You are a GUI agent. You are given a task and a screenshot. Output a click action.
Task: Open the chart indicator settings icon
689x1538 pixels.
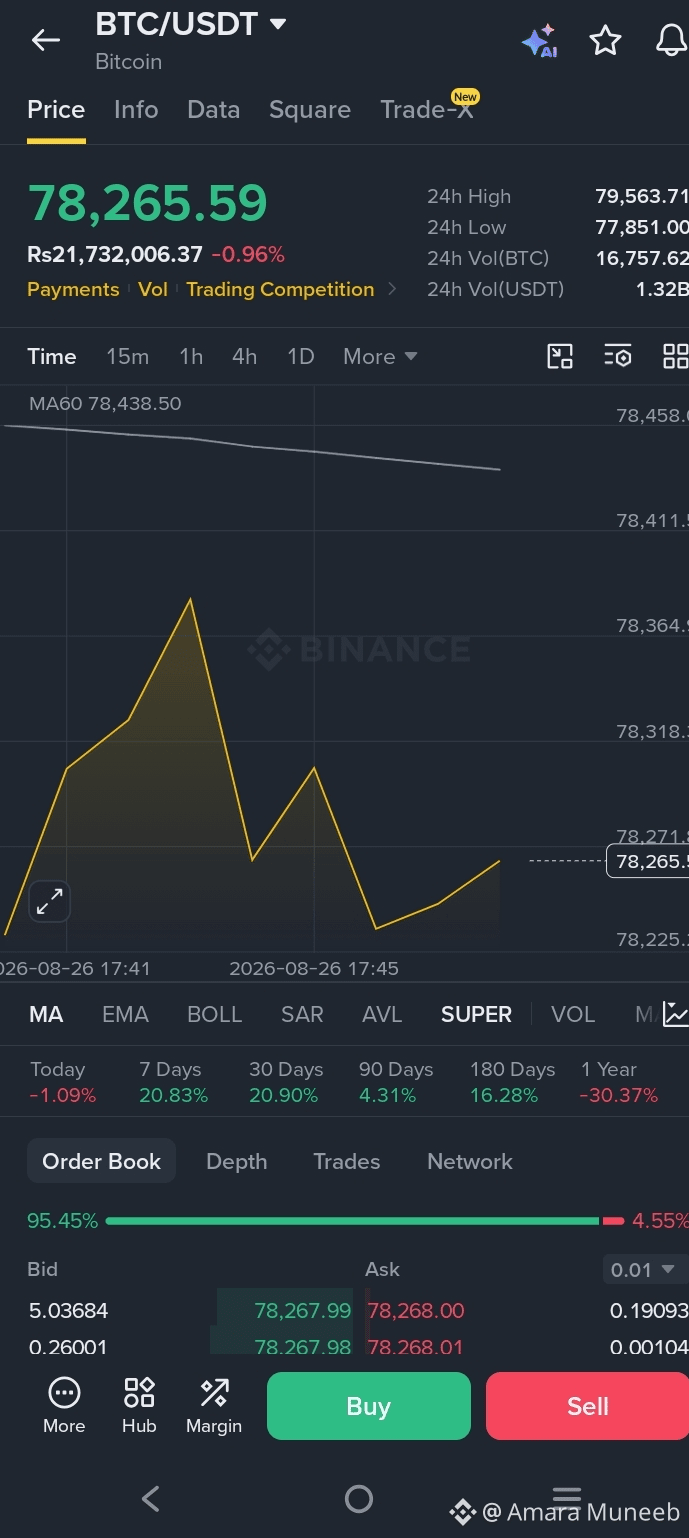coord(618,356)
